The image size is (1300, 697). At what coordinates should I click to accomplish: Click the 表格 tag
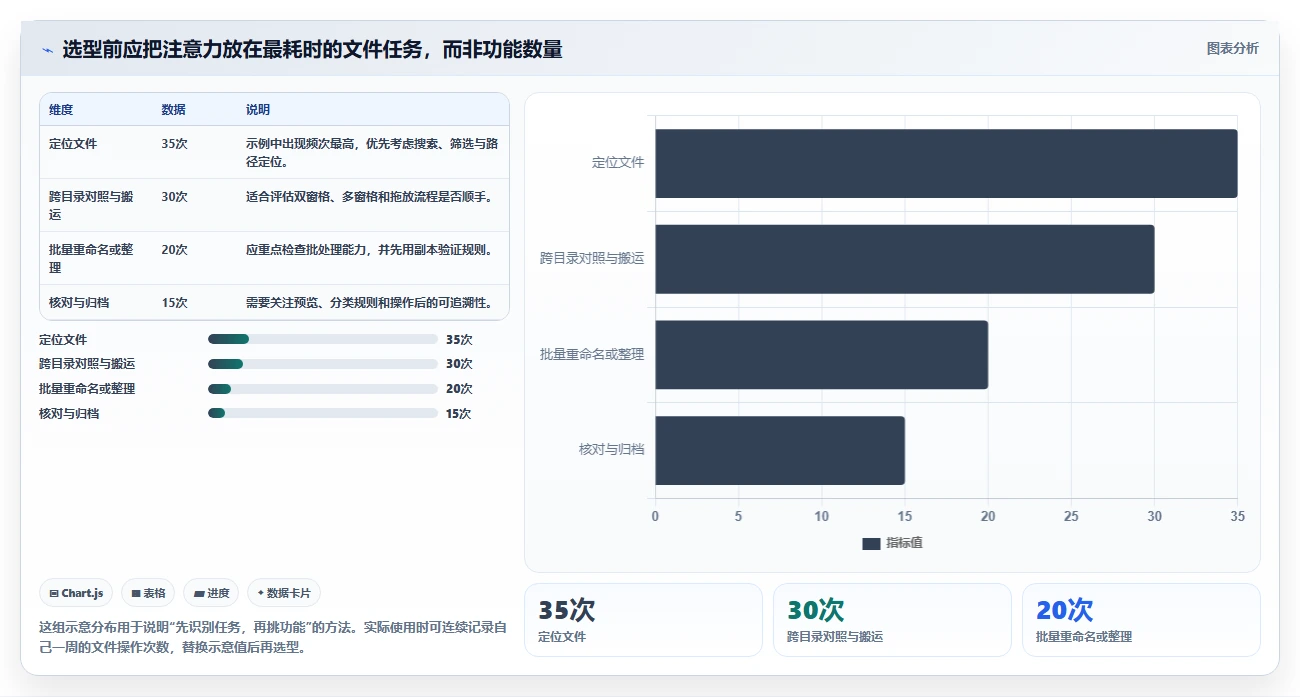(x=148, y=593)
